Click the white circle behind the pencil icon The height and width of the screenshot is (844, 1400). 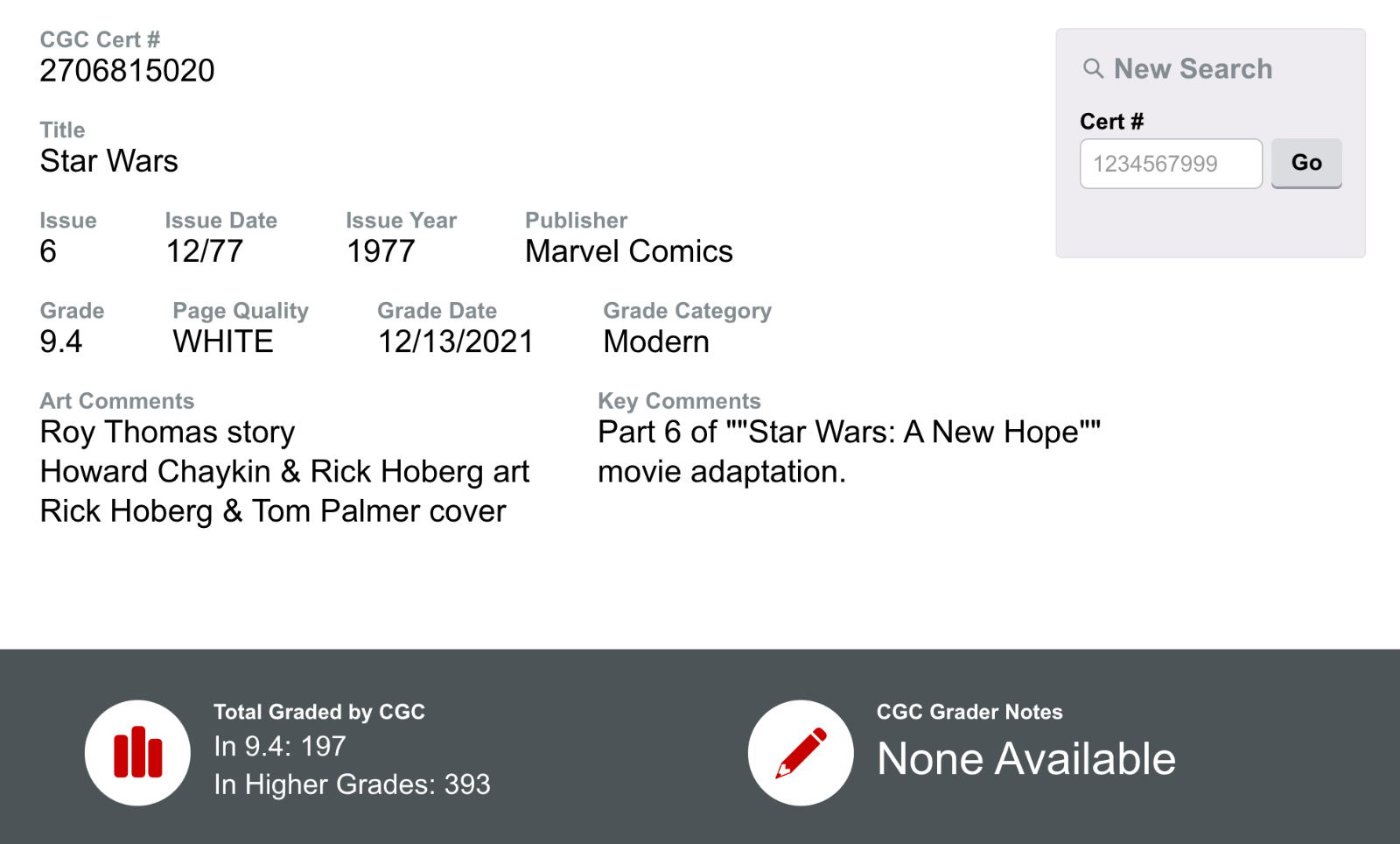coord(799,751)
